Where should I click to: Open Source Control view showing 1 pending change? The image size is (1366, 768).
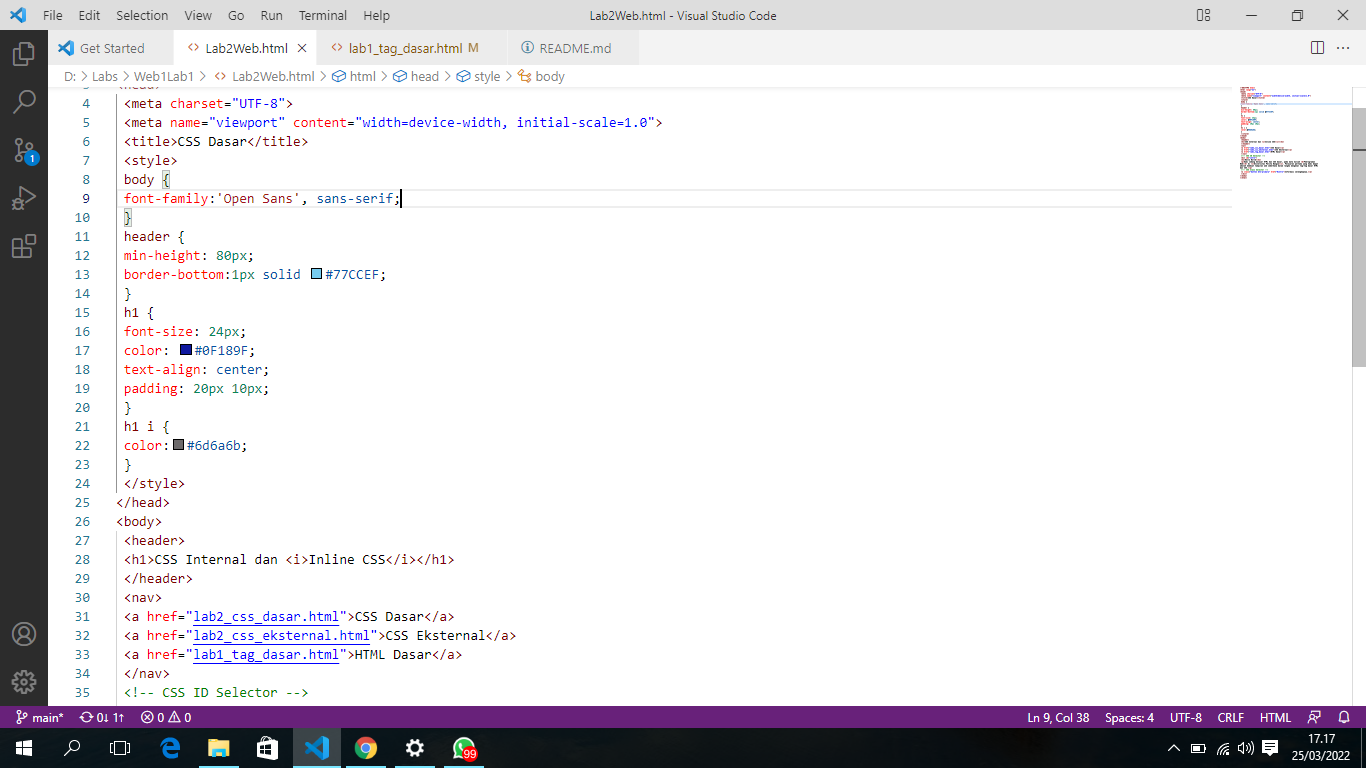(x=24, y=150)
